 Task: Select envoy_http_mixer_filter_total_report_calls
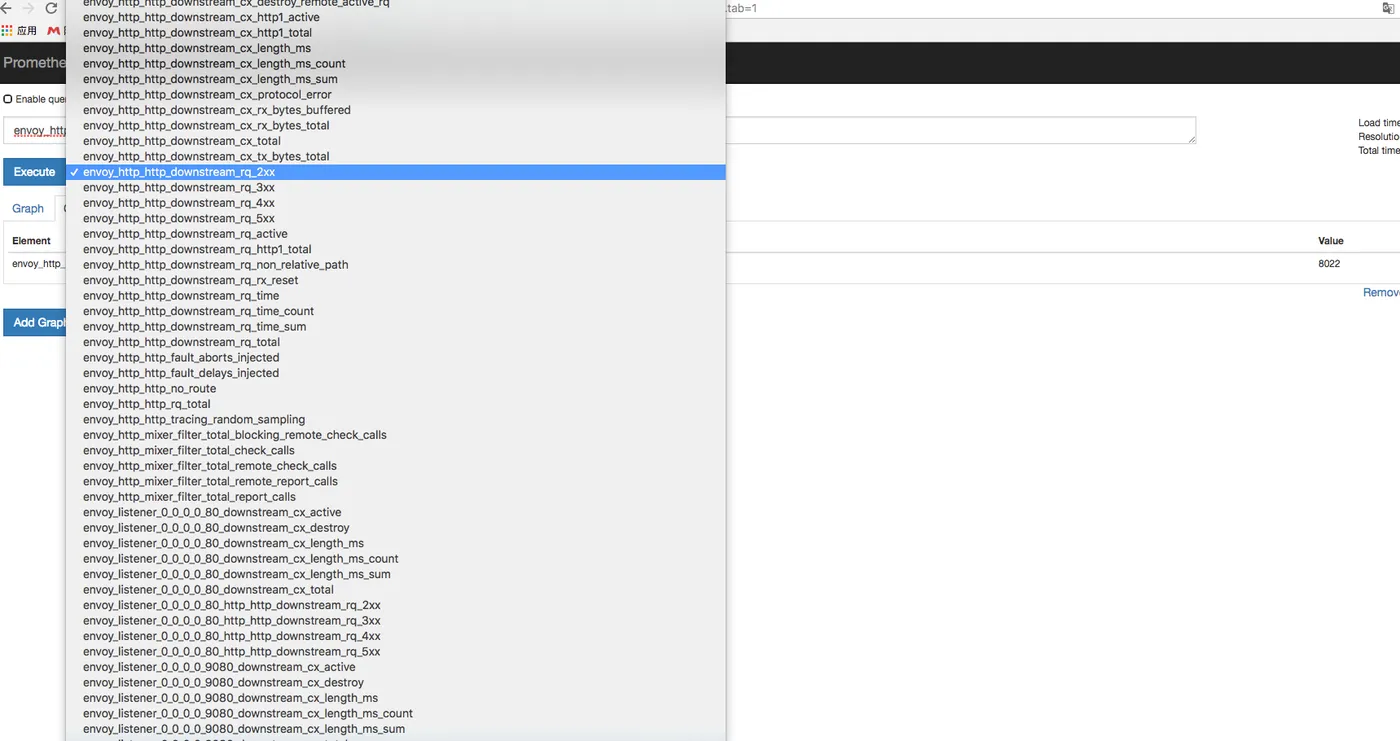(x=396, y=497)
